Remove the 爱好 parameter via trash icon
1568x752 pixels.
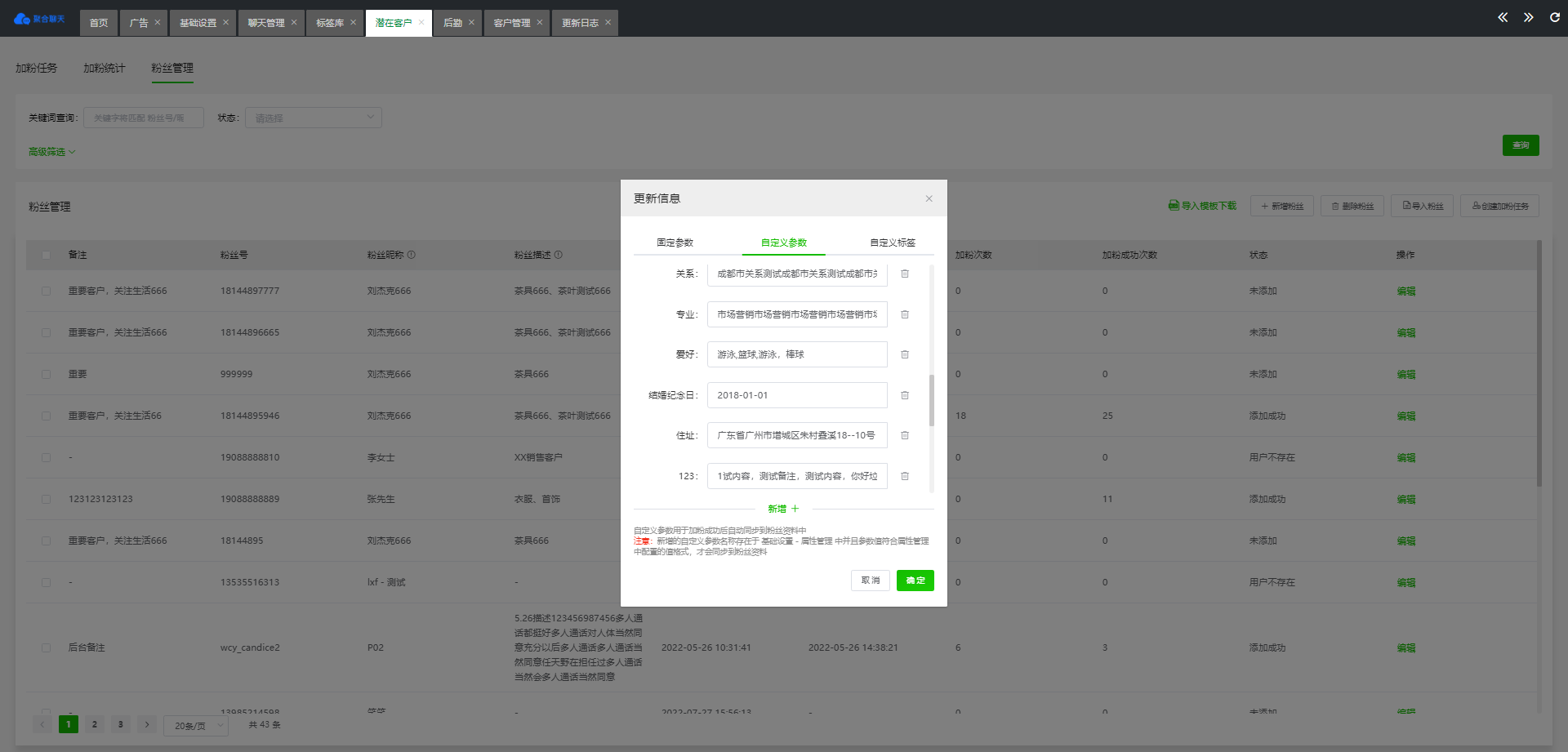tap(905, 354)
